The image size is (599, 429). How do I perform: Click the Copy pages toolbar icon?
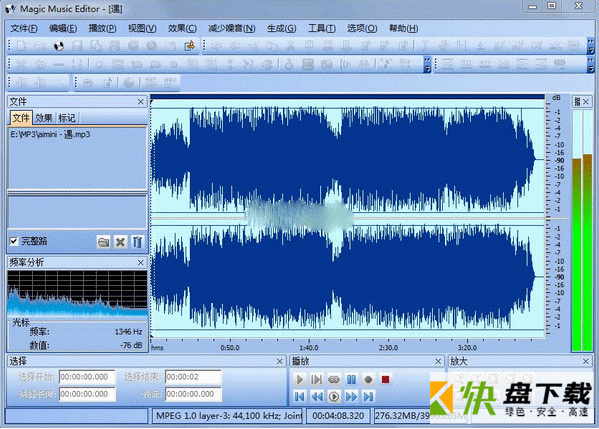click(x=272, y=46)
